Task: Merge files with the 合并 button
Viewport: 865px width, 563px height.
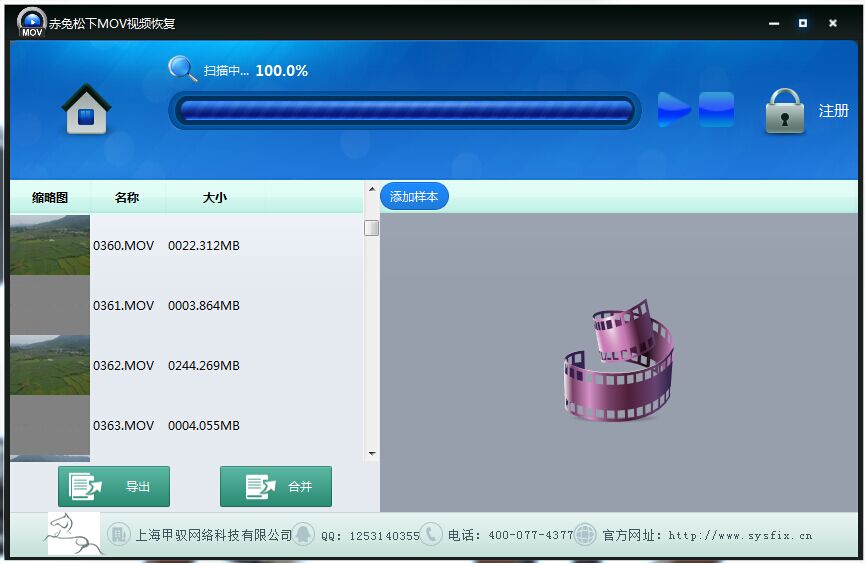Action: point(276,486)
